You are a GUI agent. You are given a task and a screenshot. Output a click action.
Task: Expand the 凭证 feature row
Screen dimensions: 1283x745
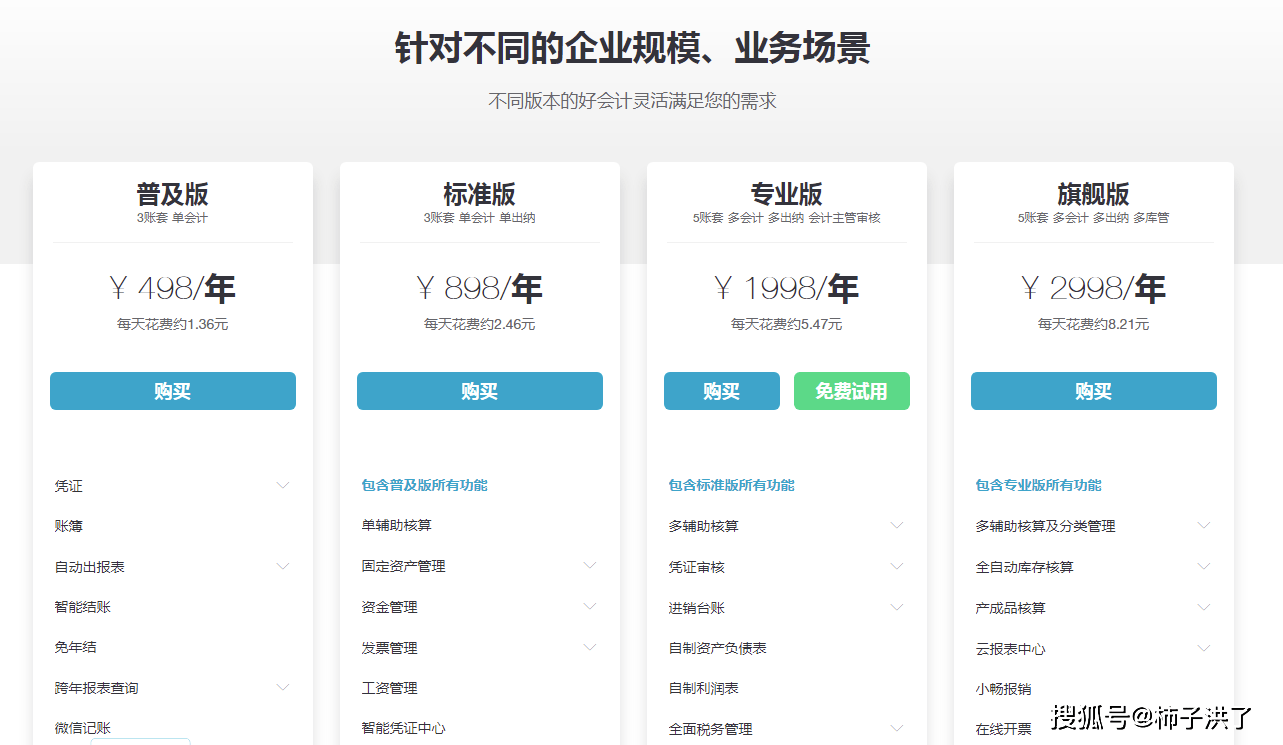283,485
